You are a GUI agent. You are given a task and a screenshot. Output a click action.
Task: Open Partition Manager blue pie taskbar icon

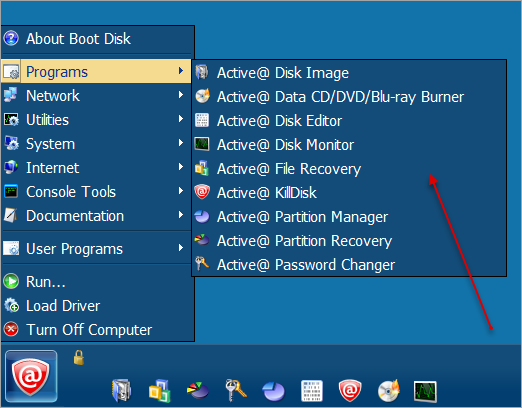[274, 391]
